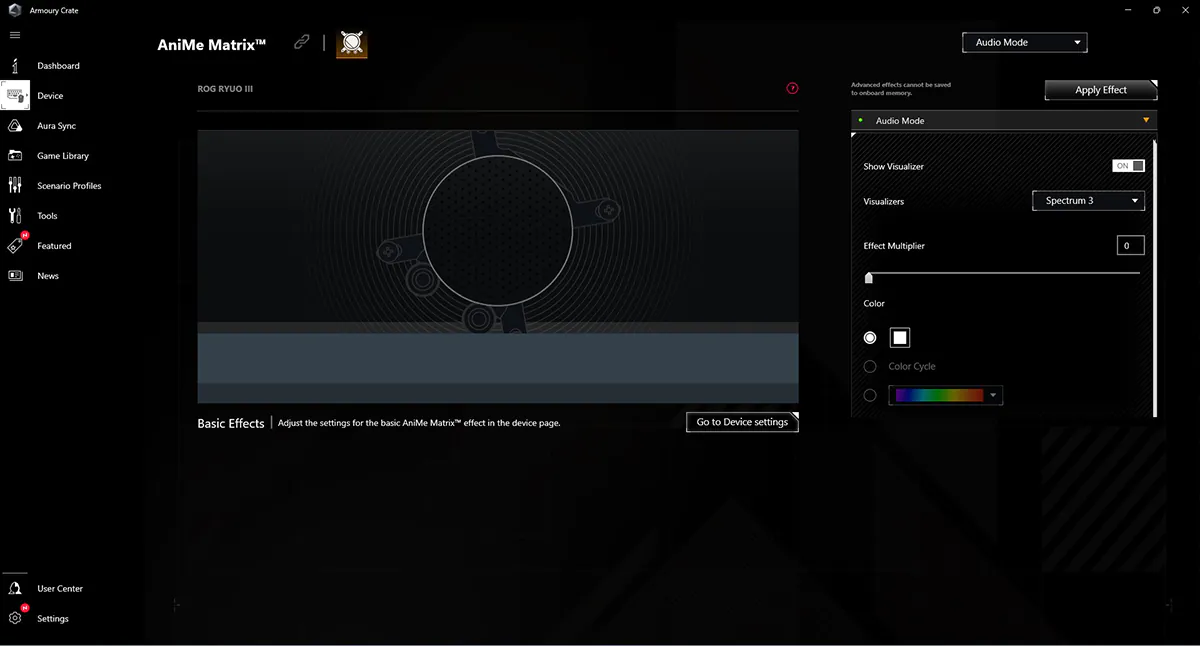Minimize the Armoury Crate window
This screenshot has width=1200, height=646.
[1129, 10]
